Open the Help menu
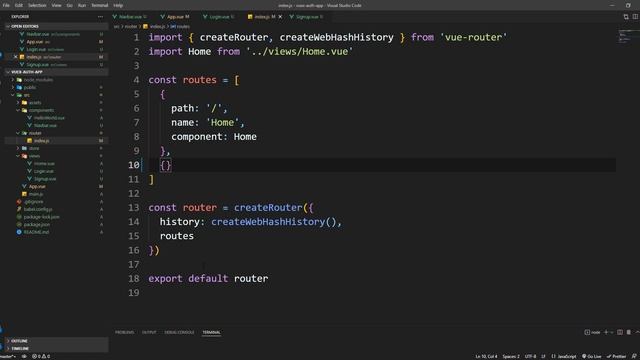640x360 pixels. 118,5
